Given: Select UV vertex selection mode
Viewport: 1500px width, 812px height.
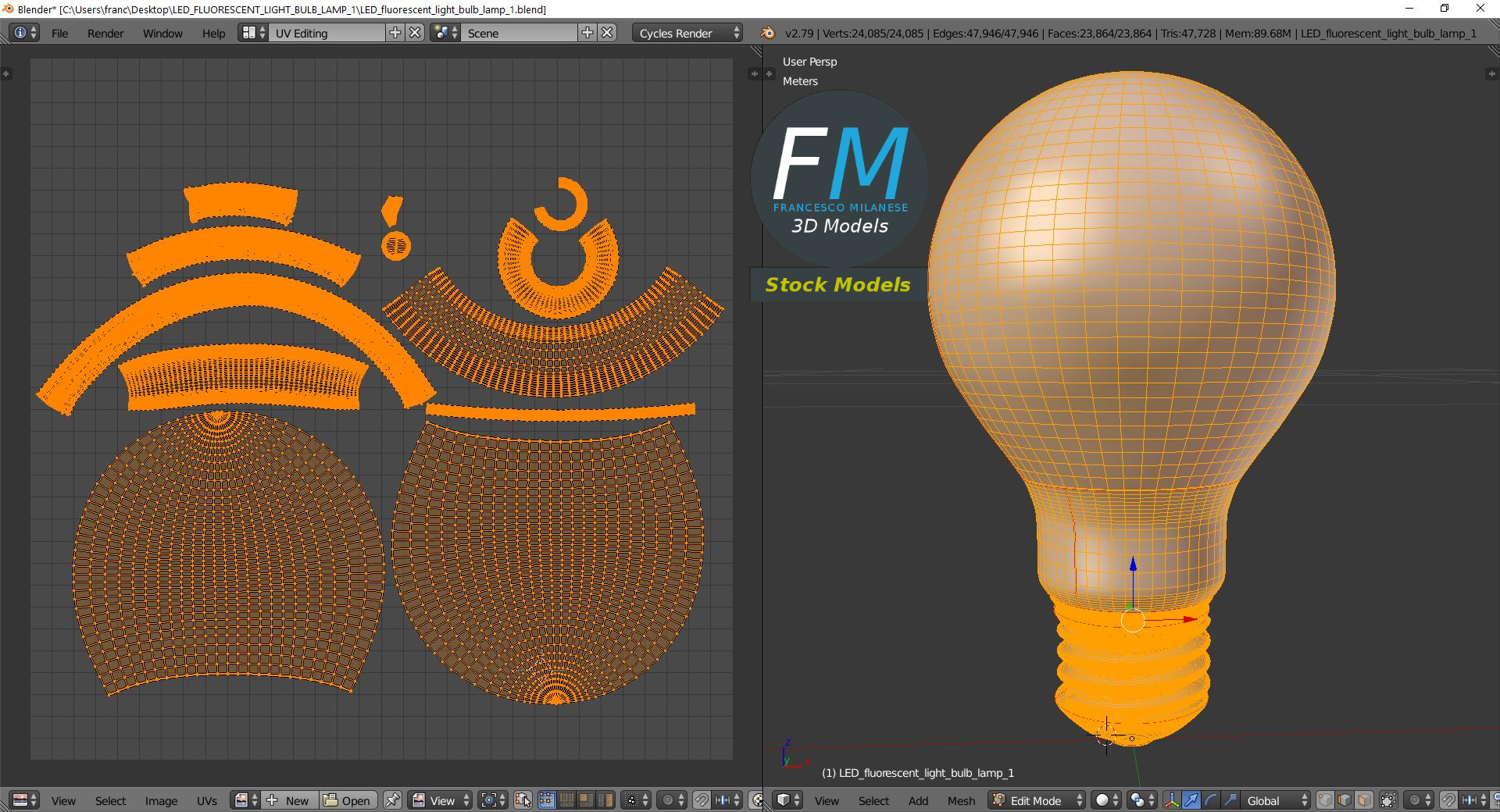Looking at the screenshot, I should point(546,800).
